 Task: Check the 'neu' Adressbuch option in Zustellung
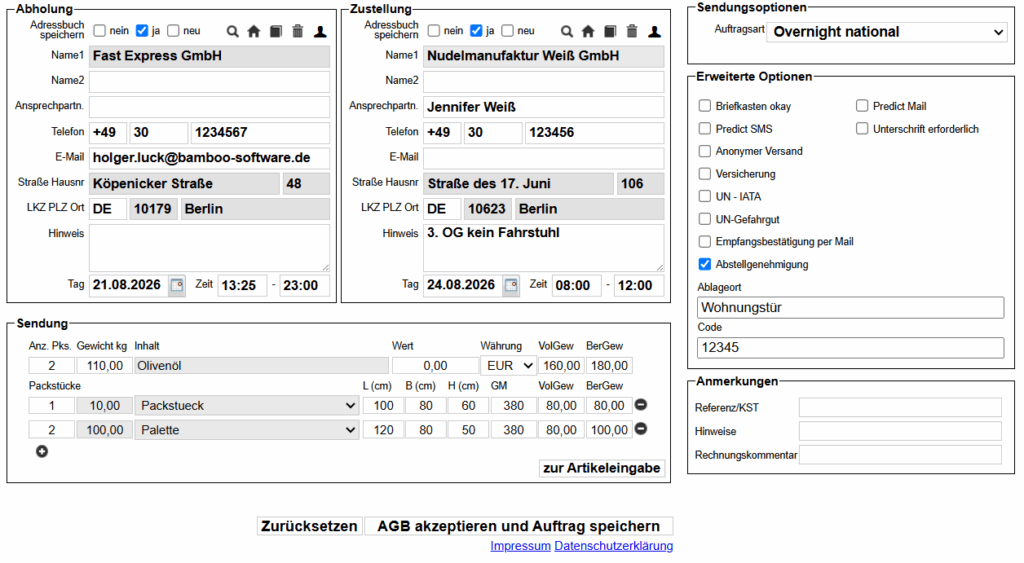pyautogui.click(x=507, y=31)
